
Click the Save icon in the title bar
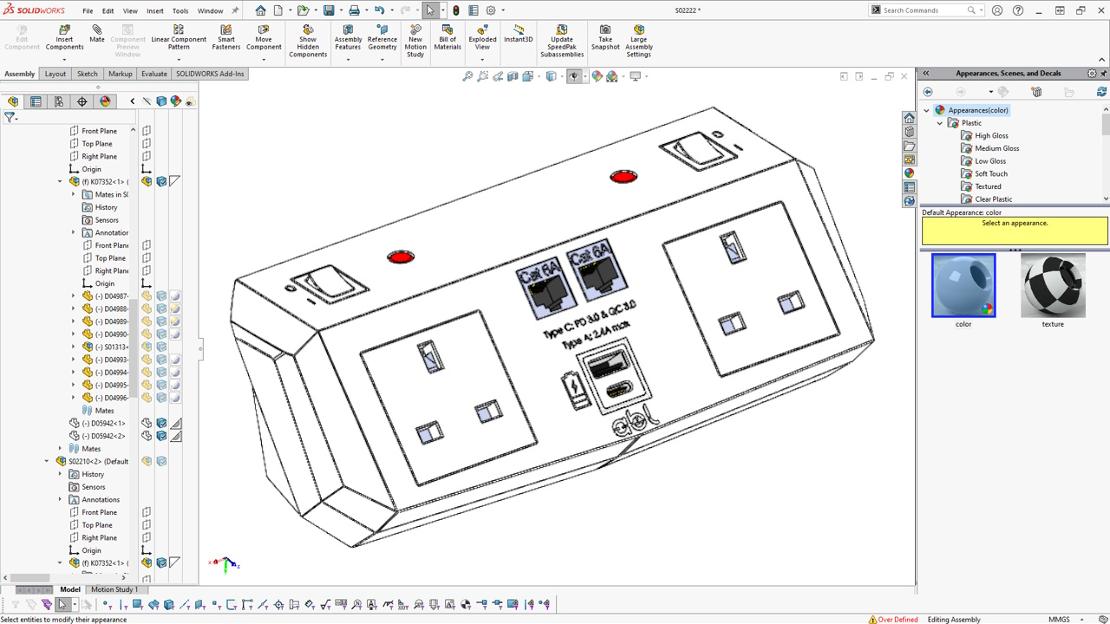pyautogui.click(x=328, y=10)
